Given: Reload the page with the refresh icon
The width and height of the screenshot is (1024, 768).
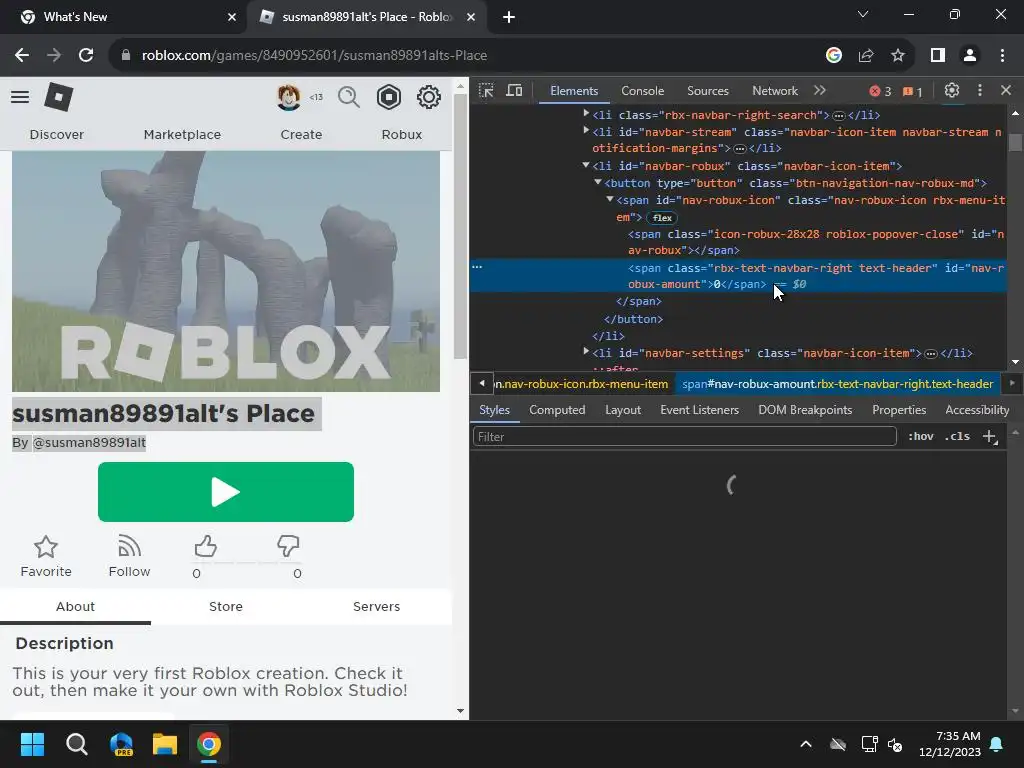Looking at the screenshot, I should 86,56.
